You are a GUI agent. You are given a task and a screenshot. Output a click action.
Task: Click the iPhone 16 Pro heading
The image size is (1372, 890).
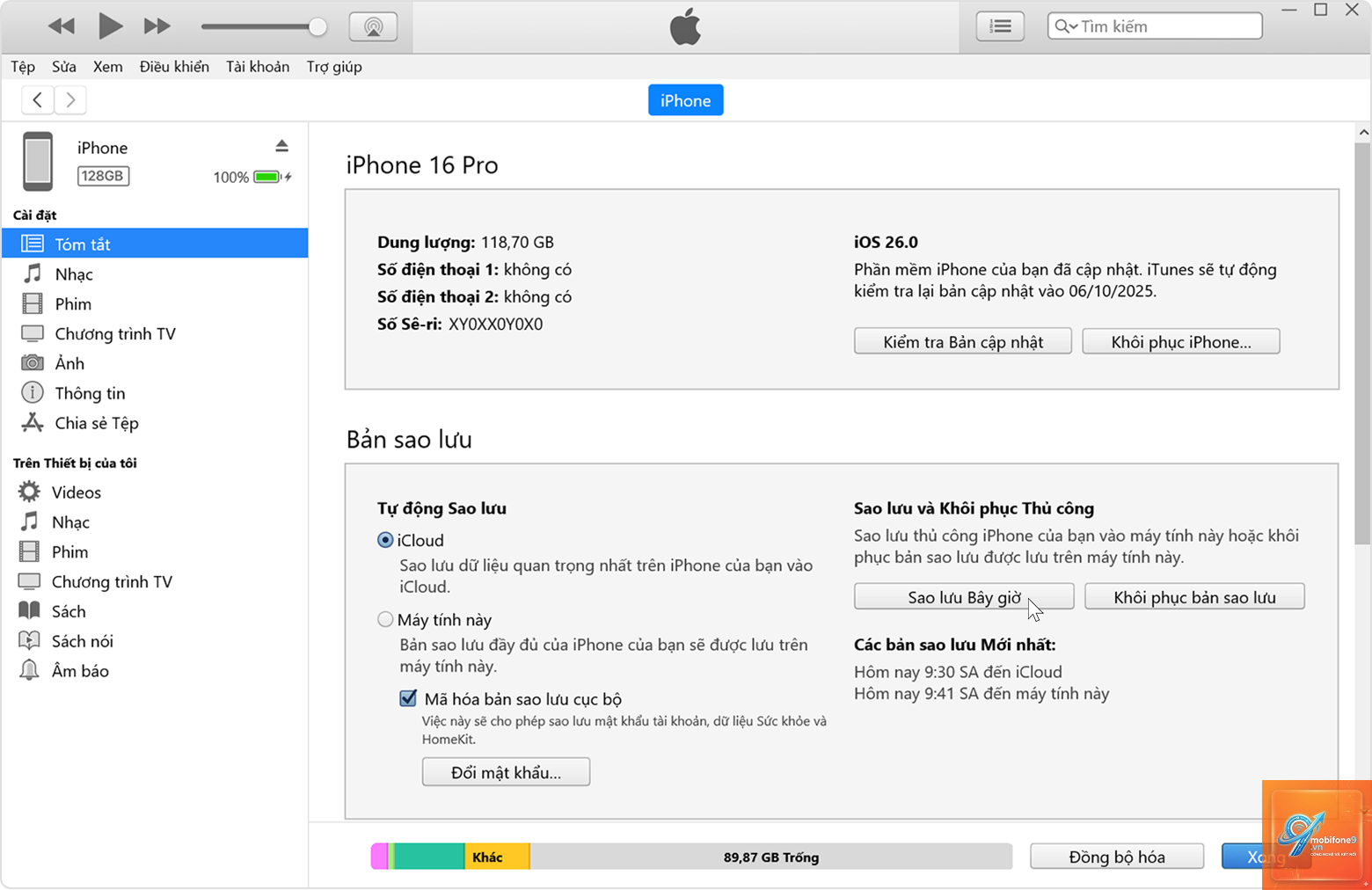point(422,165)
